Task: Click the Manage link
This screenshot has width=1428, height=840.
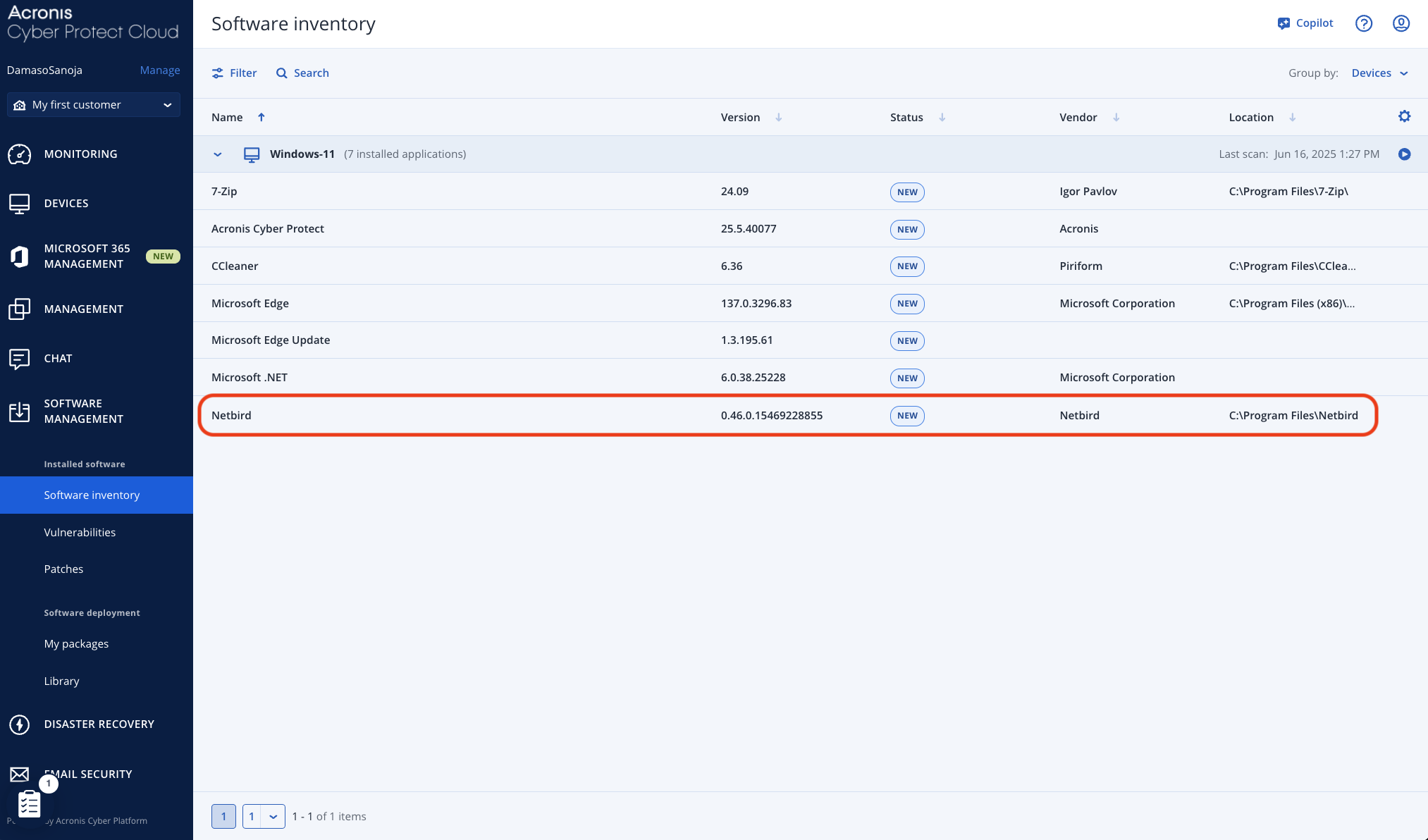Action: click(x=160, y=70)
